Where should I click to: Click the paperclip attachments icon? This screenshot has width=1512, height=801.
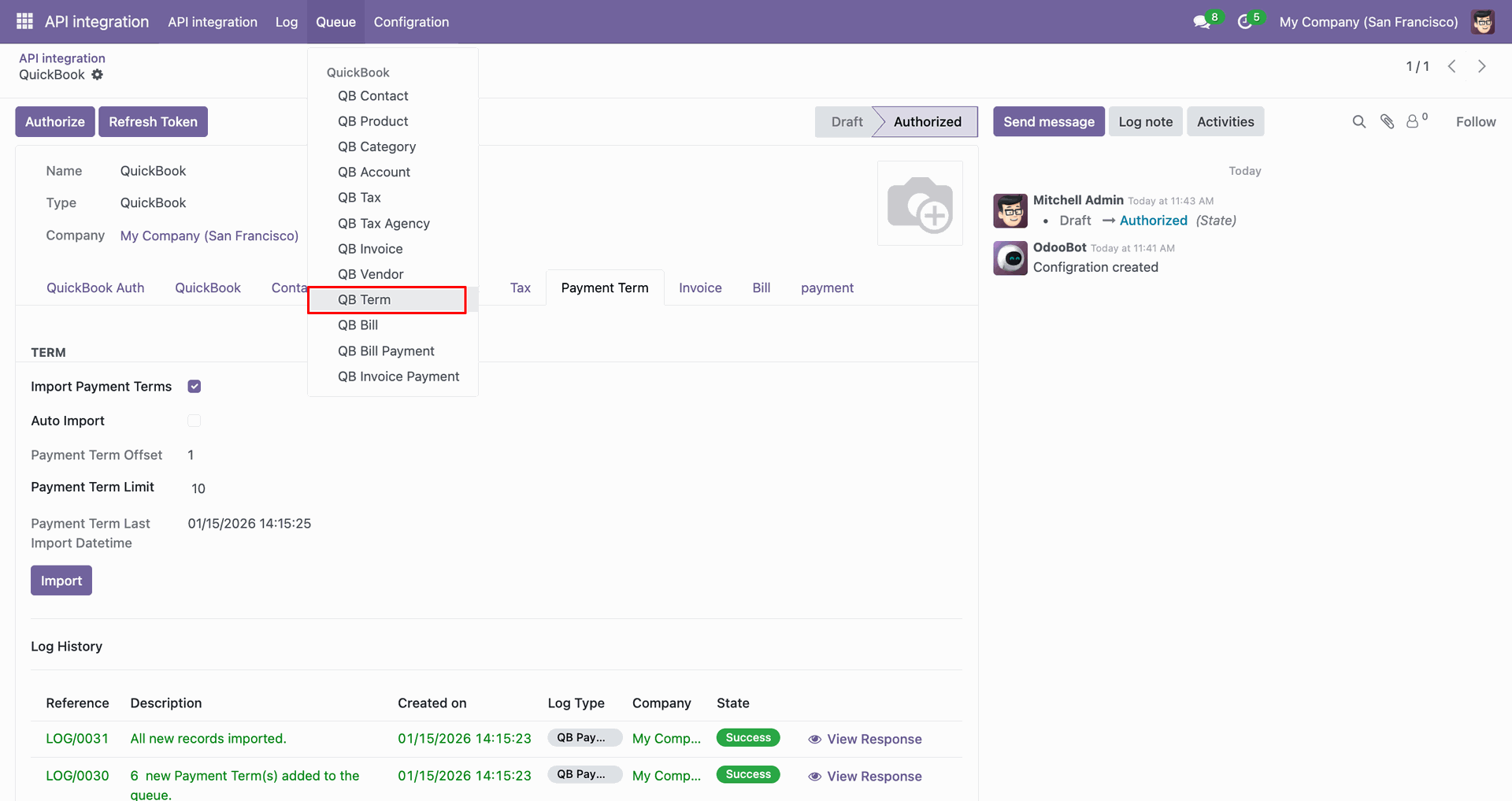point(1388,121)
